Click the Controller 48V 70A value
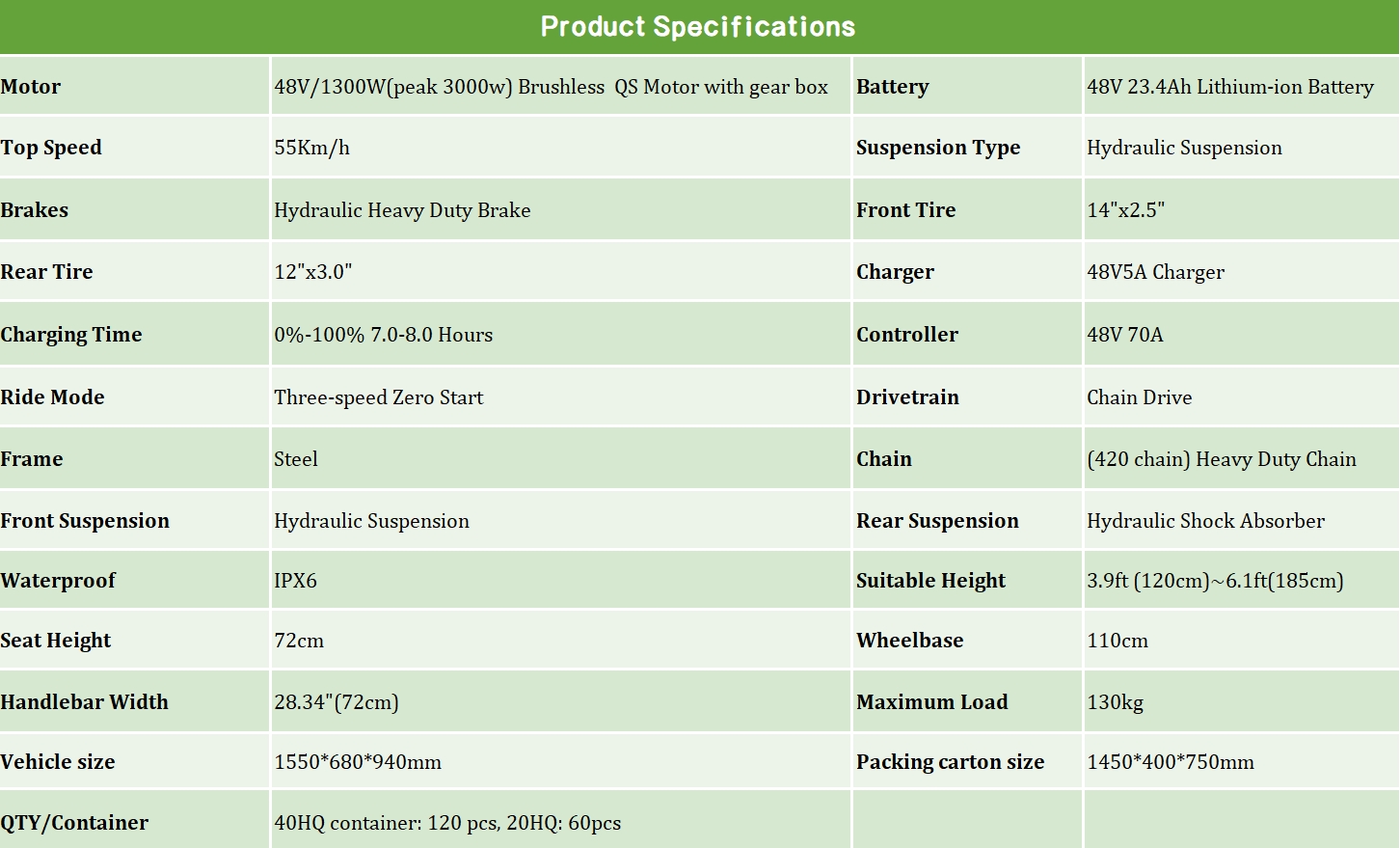Image resolution: width=1400 pixels, height=848 pixels. tap(1124, 335)
